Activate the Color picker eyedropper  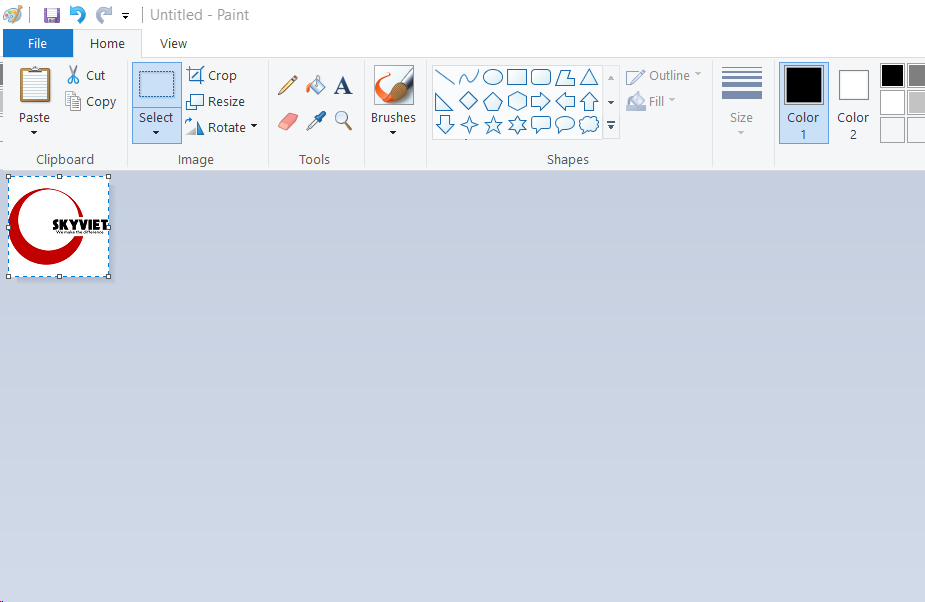(316, 121)
